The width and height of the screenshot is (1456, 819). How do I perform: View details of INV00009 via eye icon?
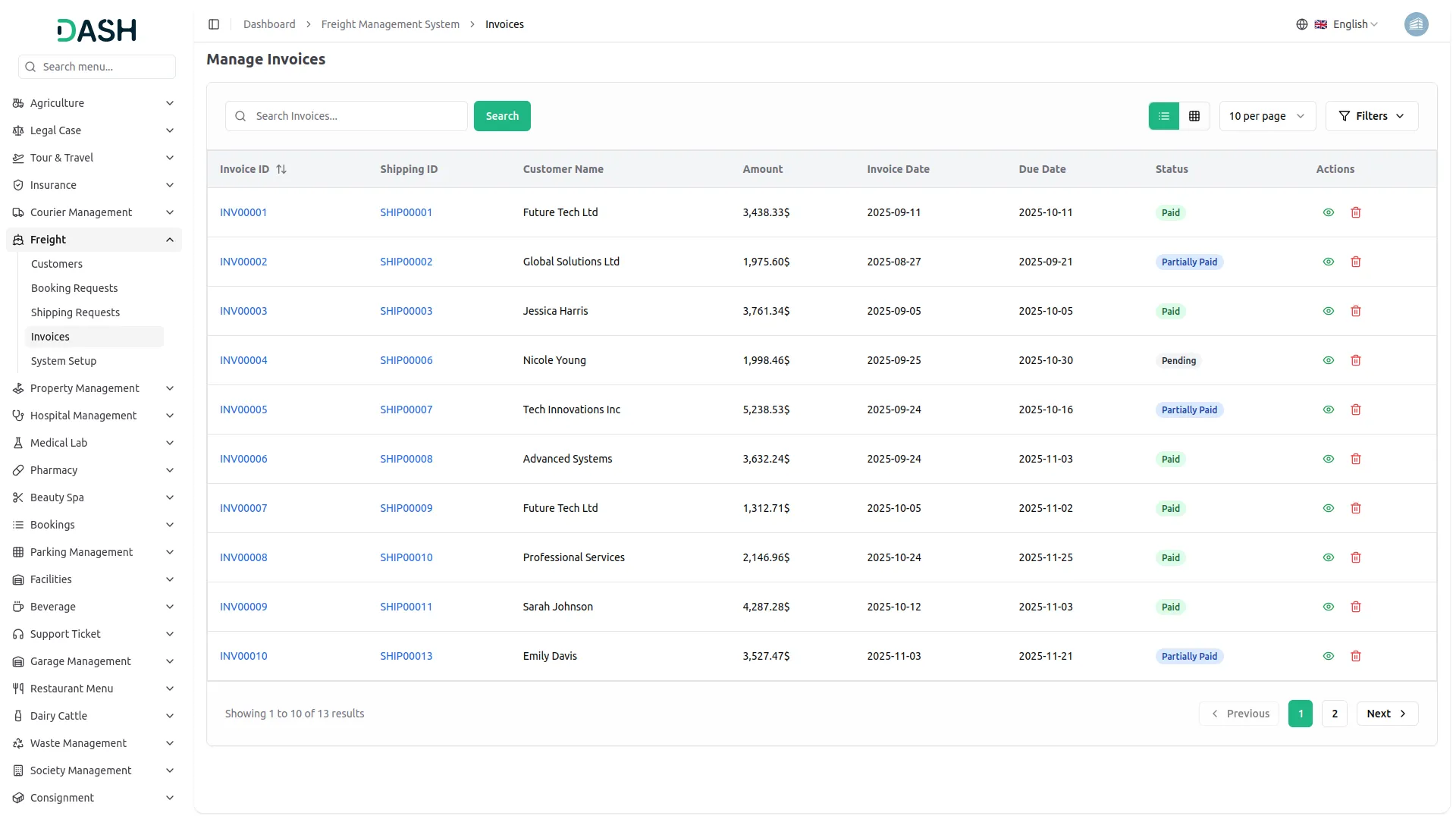point(1328,607)
